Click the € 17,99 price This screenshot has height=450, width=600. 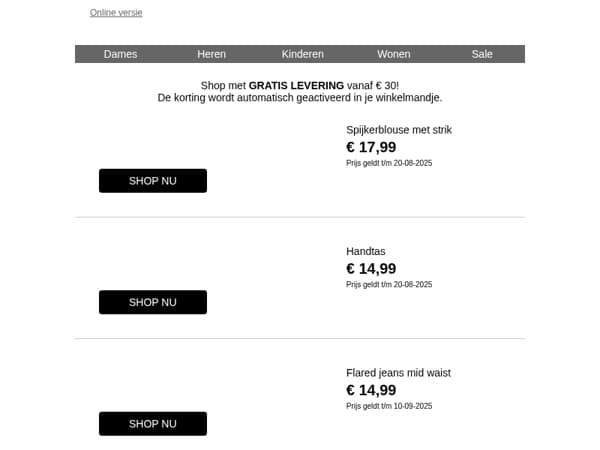(371, 147)
